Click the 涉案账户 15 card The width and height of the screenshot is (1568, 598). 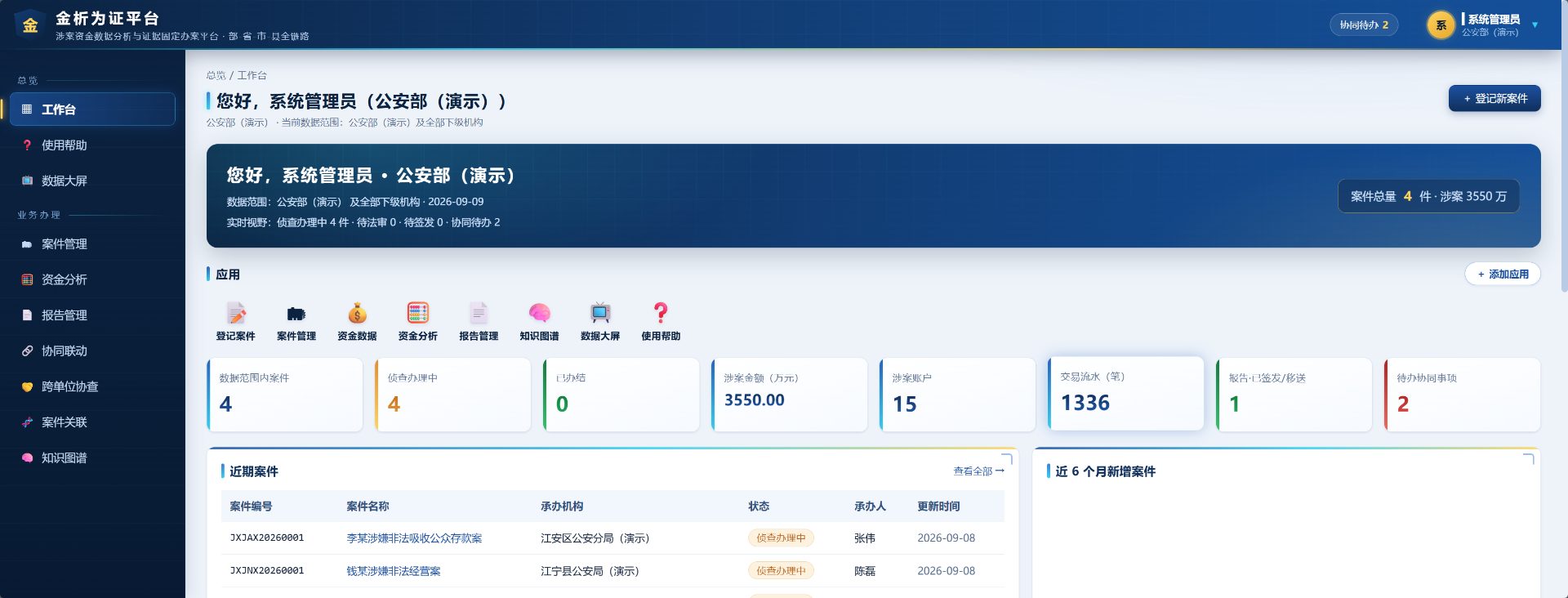958,395
